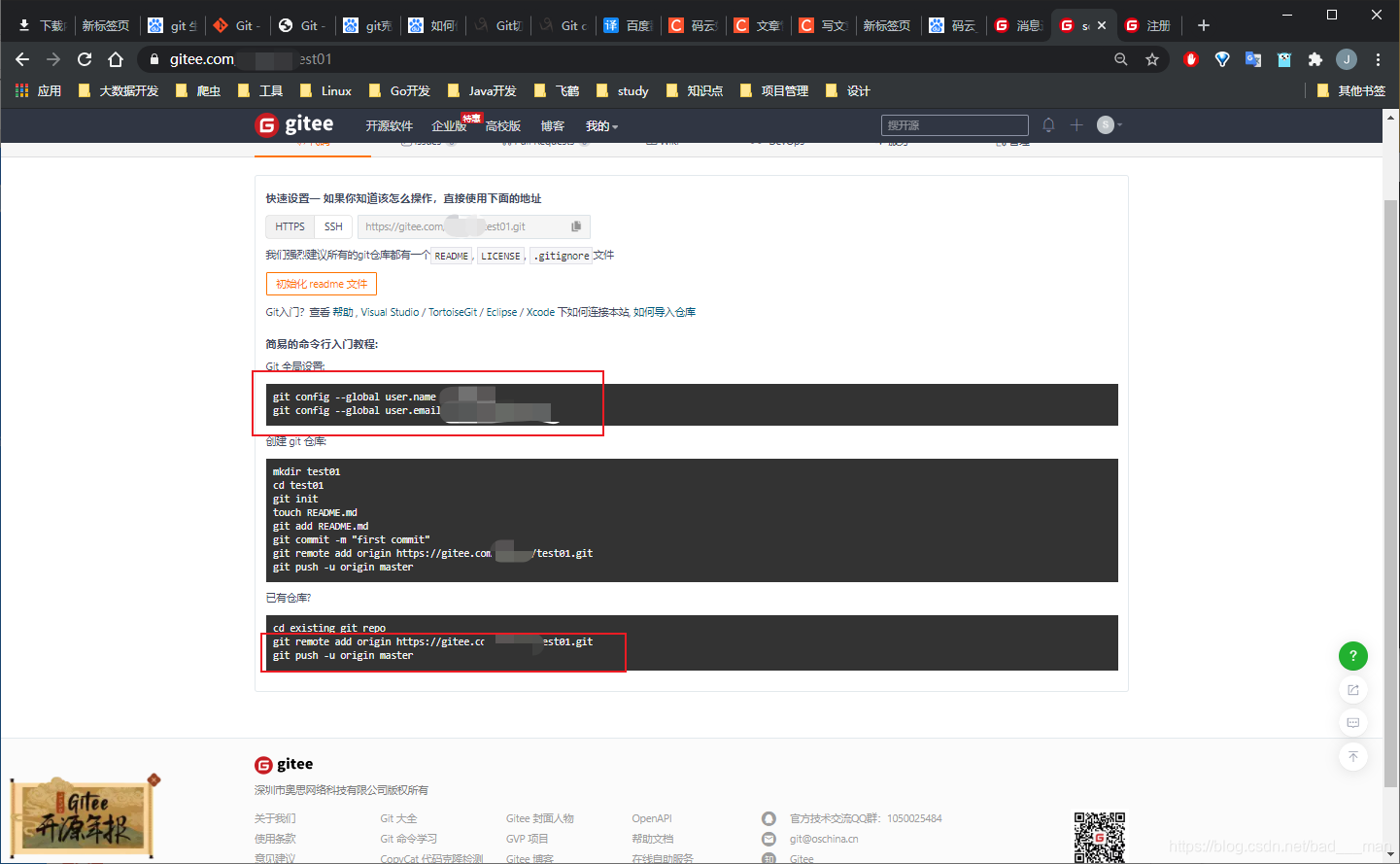
Task: Open the zoom magnifier in the address bar
Action: click(1121, 59)
